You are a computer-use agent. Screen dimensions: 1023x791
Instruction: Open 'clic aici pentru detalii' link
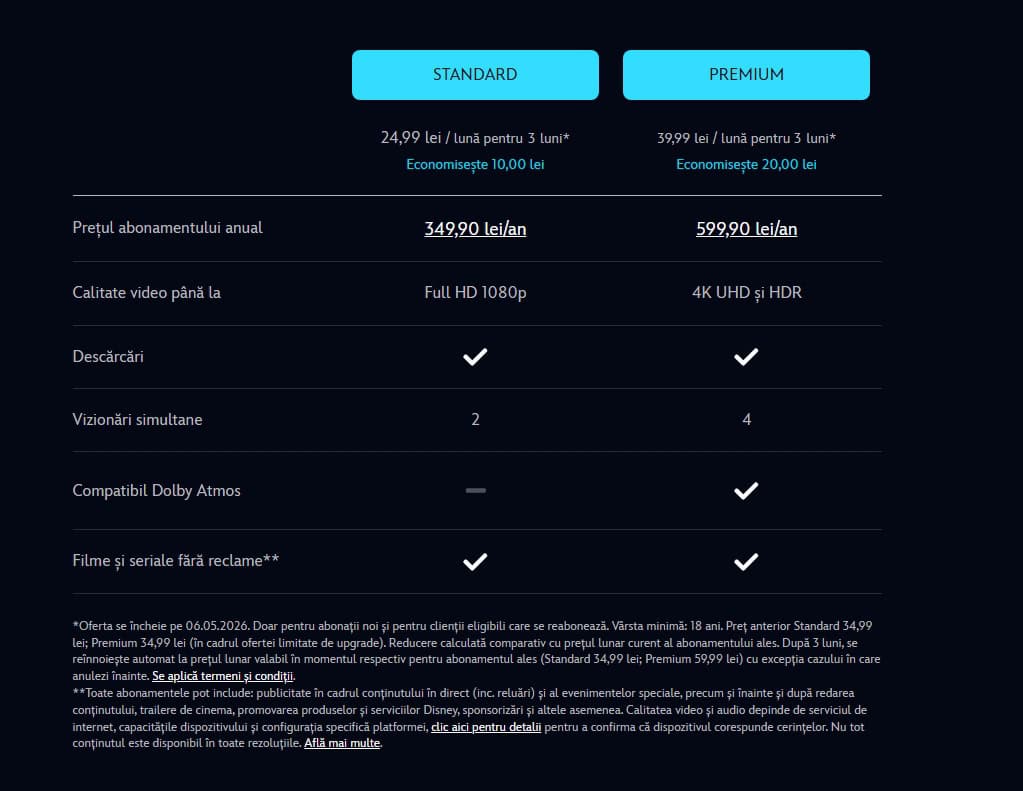(x=486, y=726)
